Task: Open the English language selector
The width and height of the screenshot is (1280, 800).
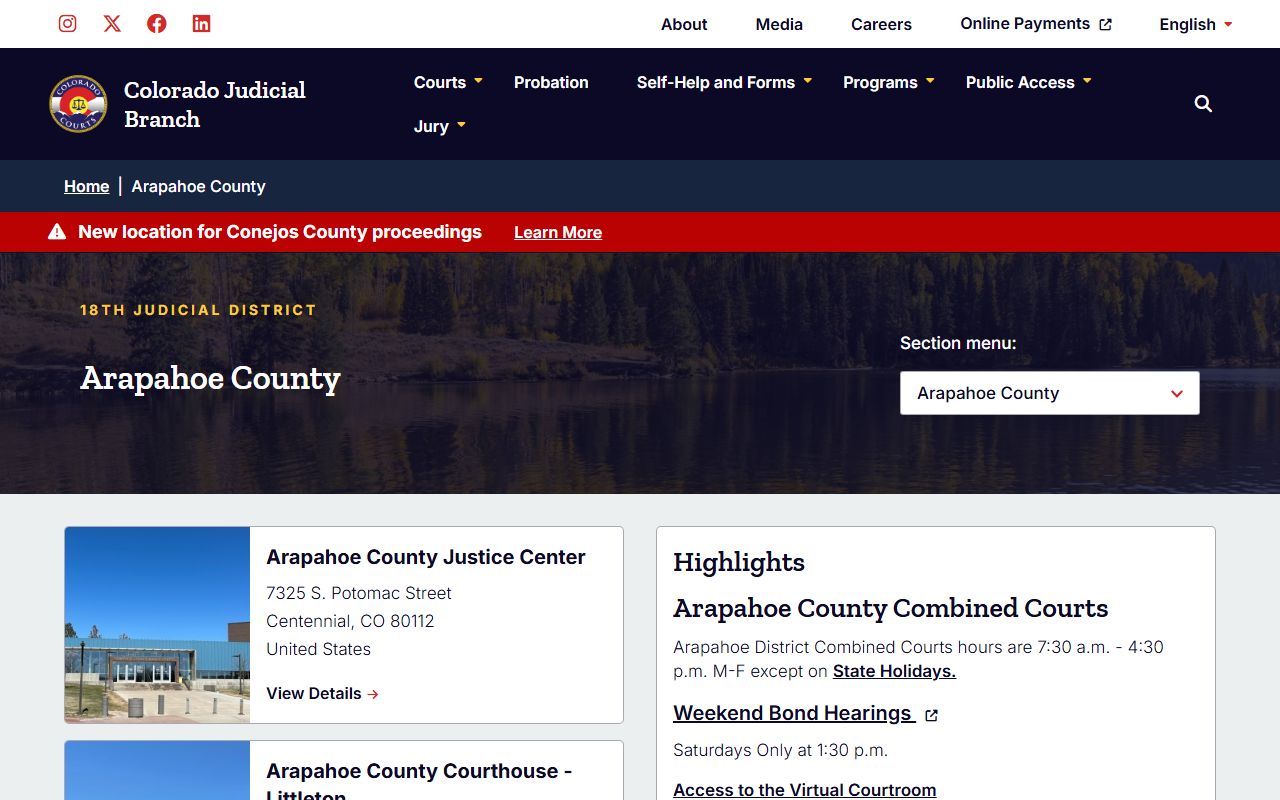Action: click(x=1196, y=24)
